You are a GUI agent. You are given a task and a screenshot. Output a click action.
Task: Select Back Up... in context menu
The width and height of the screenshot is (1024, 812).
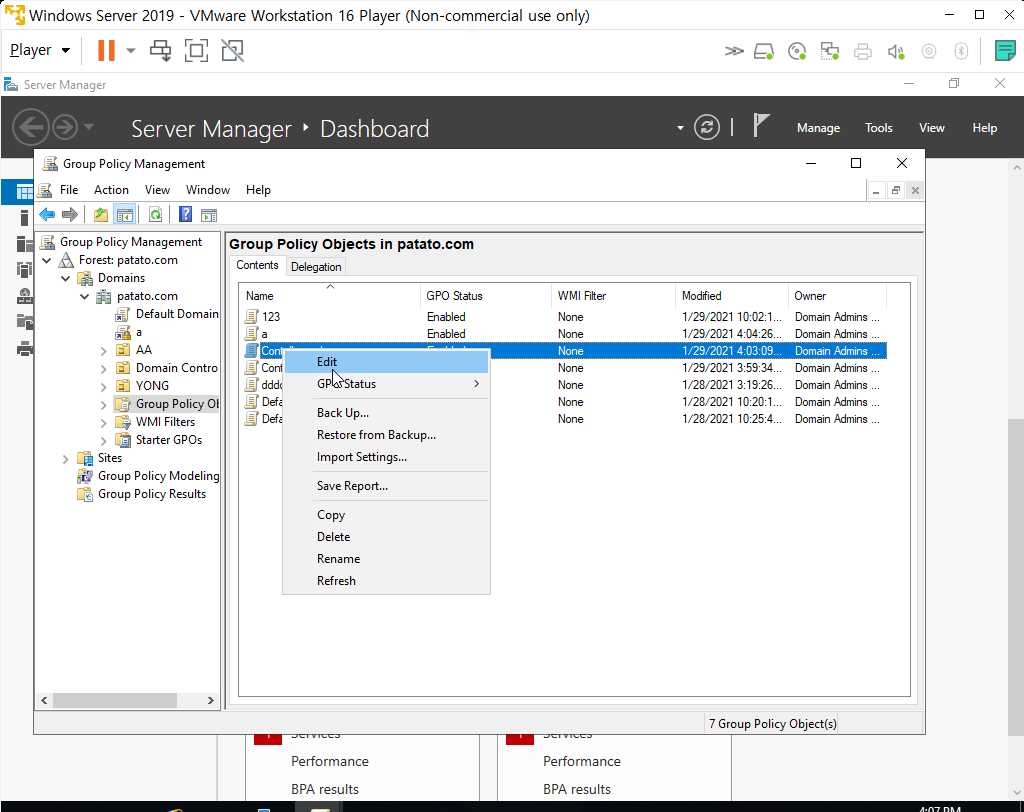point(386,413)
